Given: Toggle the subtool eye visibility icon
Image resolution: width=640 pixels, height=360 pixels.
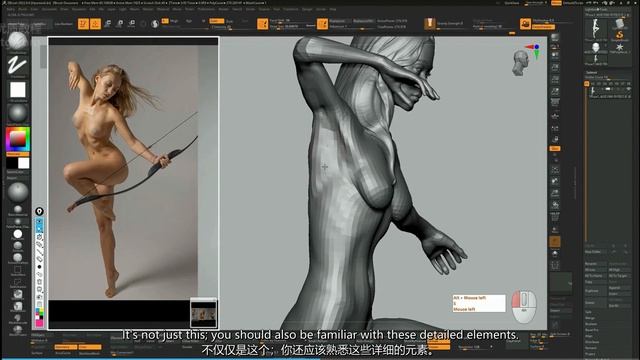Looking at the screenshot, I should point(628,89).
